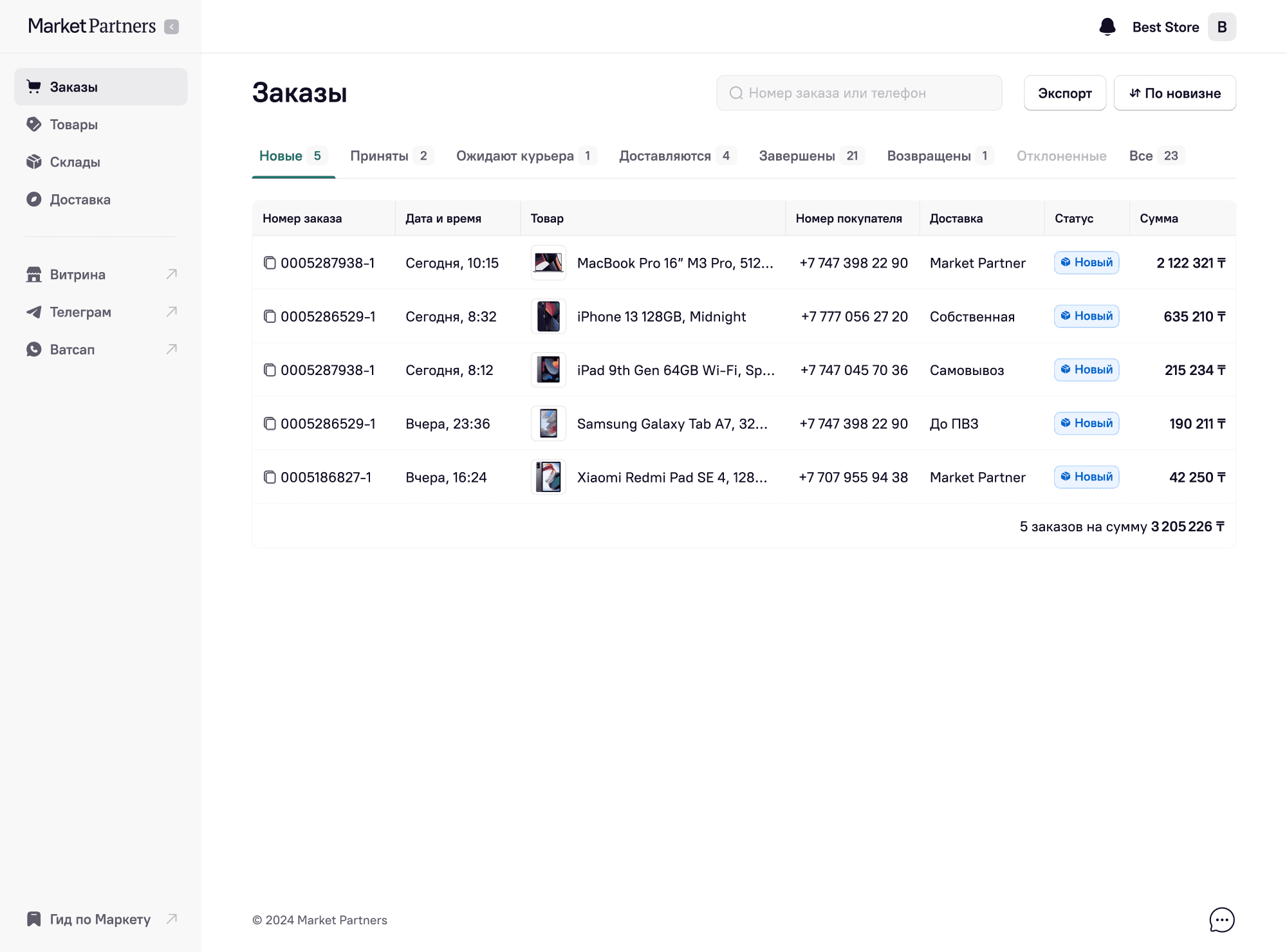Switch to Возвращены tab
Image resolution: width=1287 pixels, height=952 pixels.
[x=940, y=156]
